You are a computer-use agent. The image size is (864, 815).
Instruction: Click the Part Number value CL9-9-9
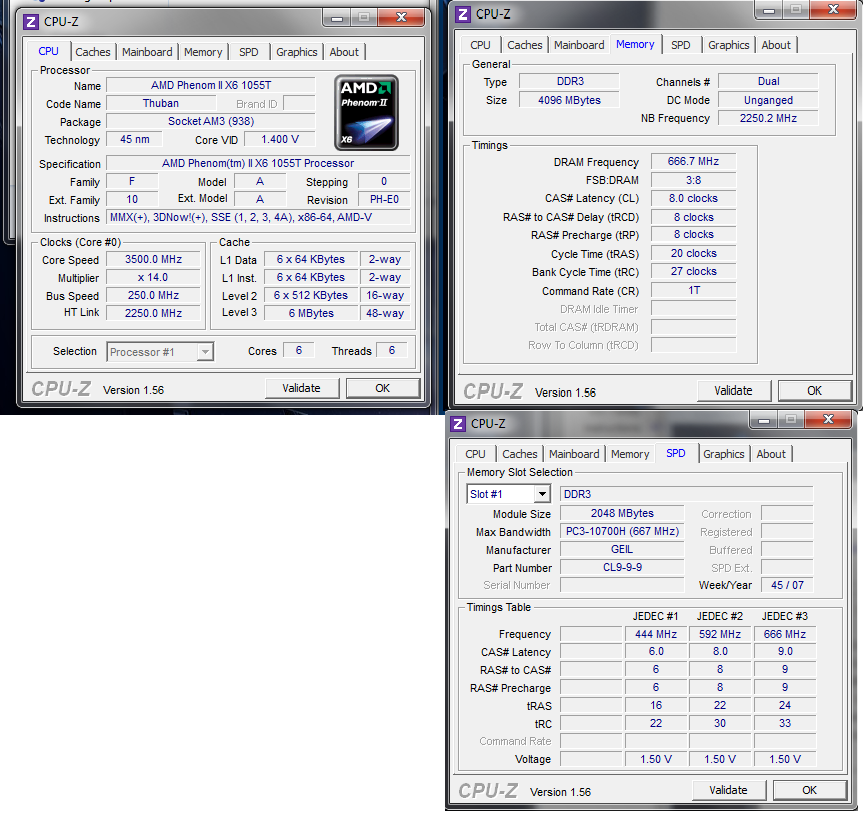coord(622,567)
